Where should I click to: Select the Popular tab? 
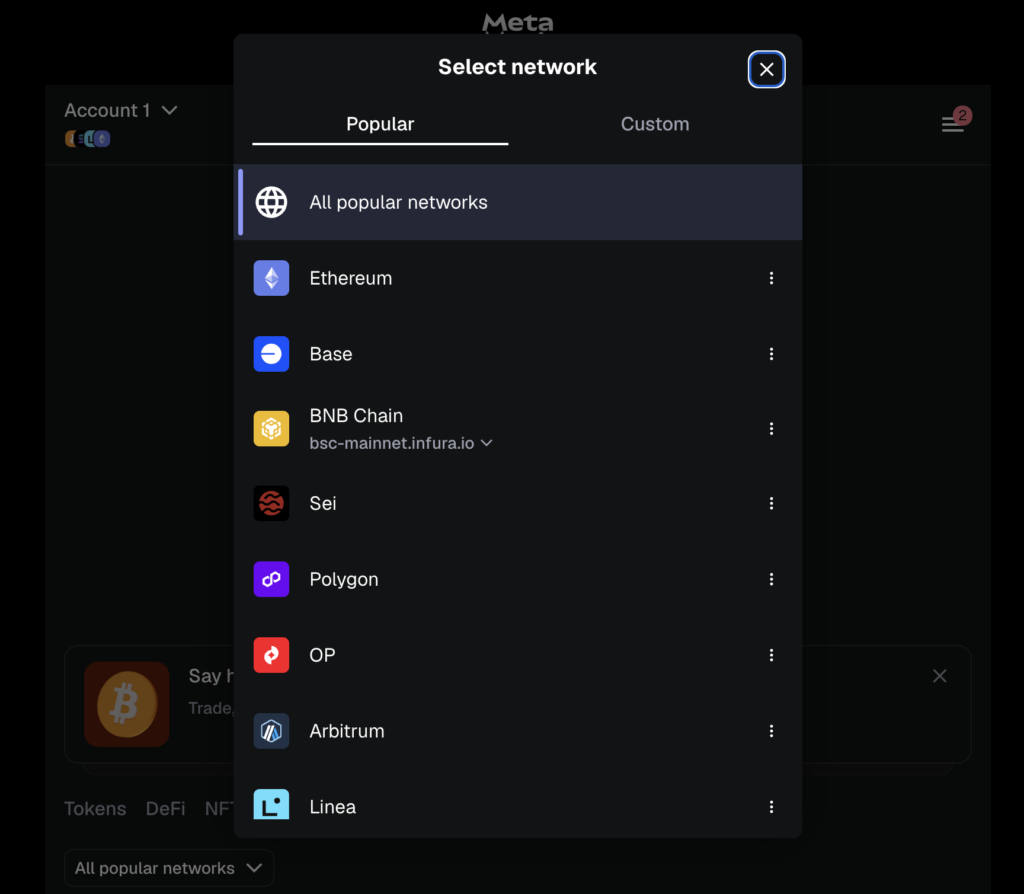click(380, 123)
